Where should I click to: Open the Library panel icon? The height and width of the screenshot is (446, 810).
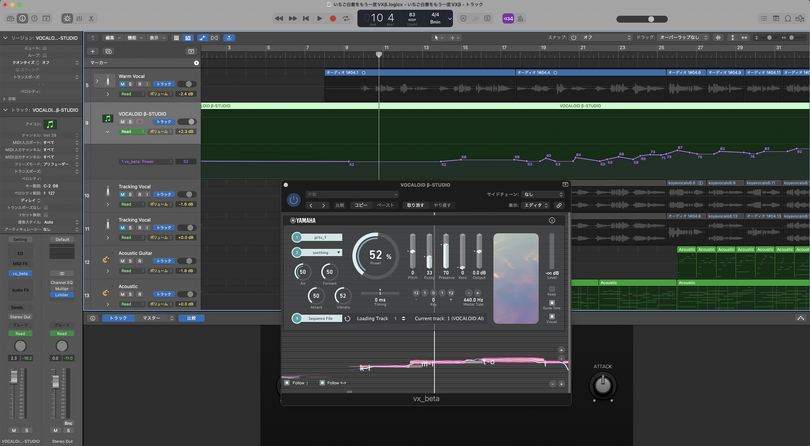point(10,18)
